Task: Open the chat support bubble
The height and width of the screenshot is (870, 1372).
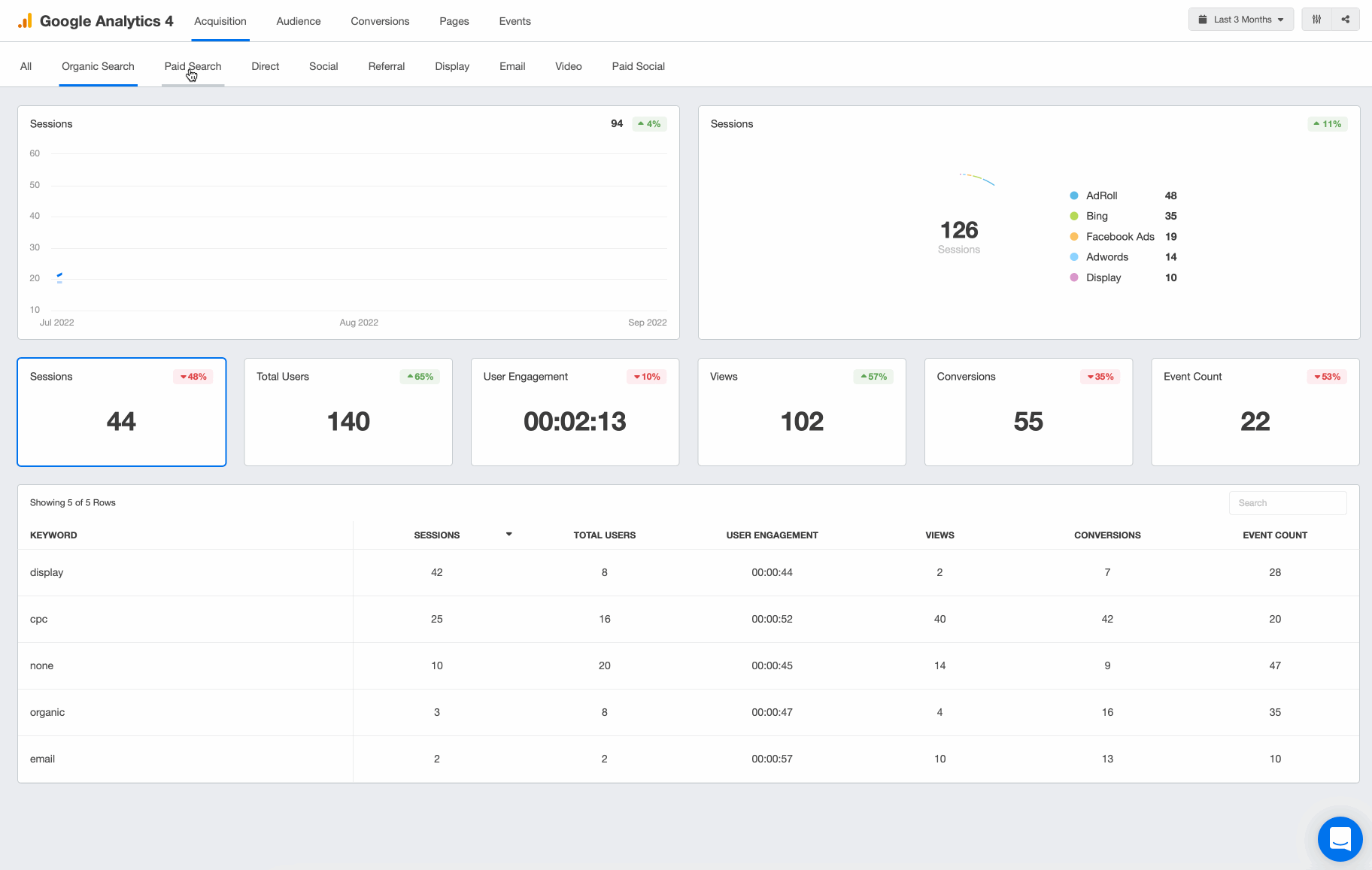Action: [1340, 839]
